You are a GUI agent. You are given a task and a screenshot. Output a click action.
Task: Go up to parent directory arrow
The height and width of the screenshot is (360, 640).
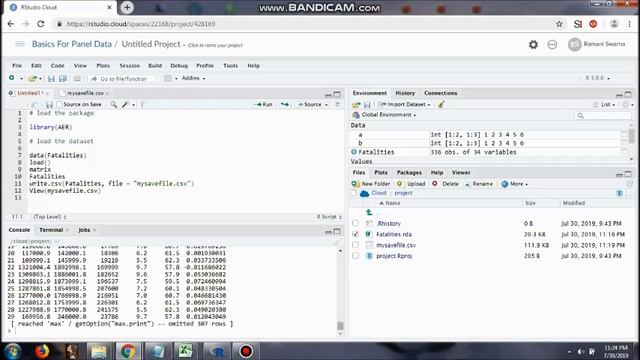coord(369,212)
